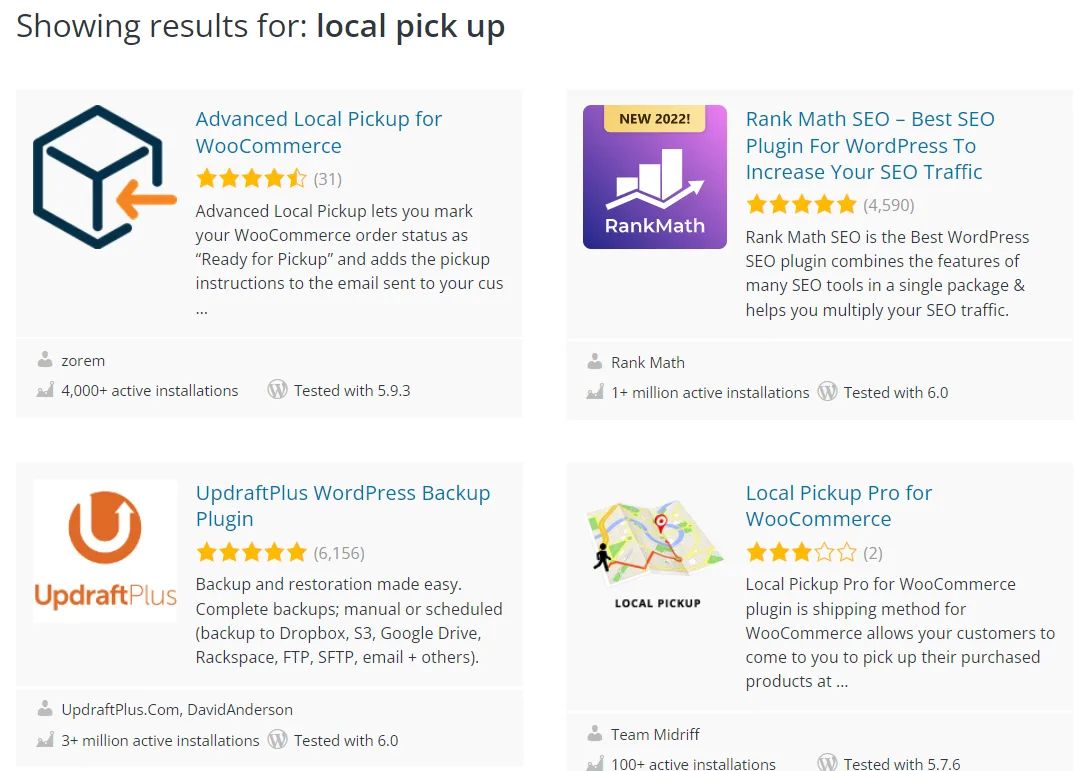Open Local Pickup Pro for WooCommerce link
This screenshot has height=771, width=1082.
(x=838, y=506)
